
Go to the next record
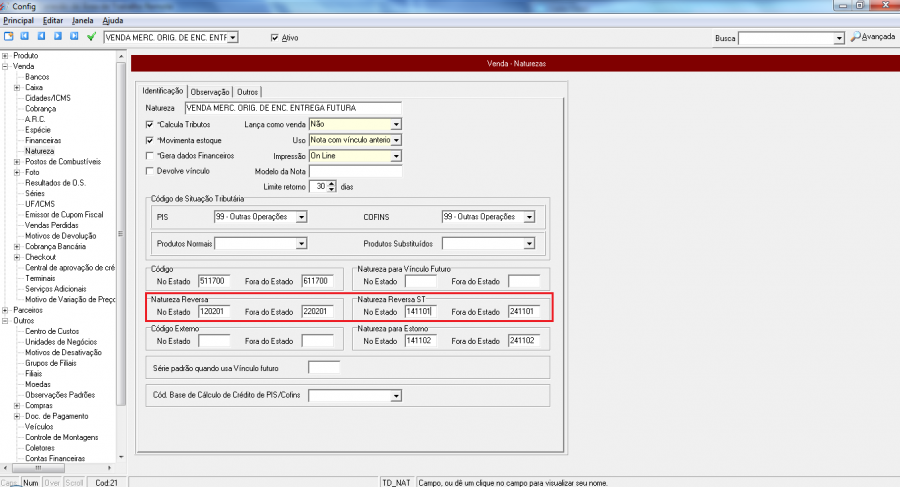[58, 37]
